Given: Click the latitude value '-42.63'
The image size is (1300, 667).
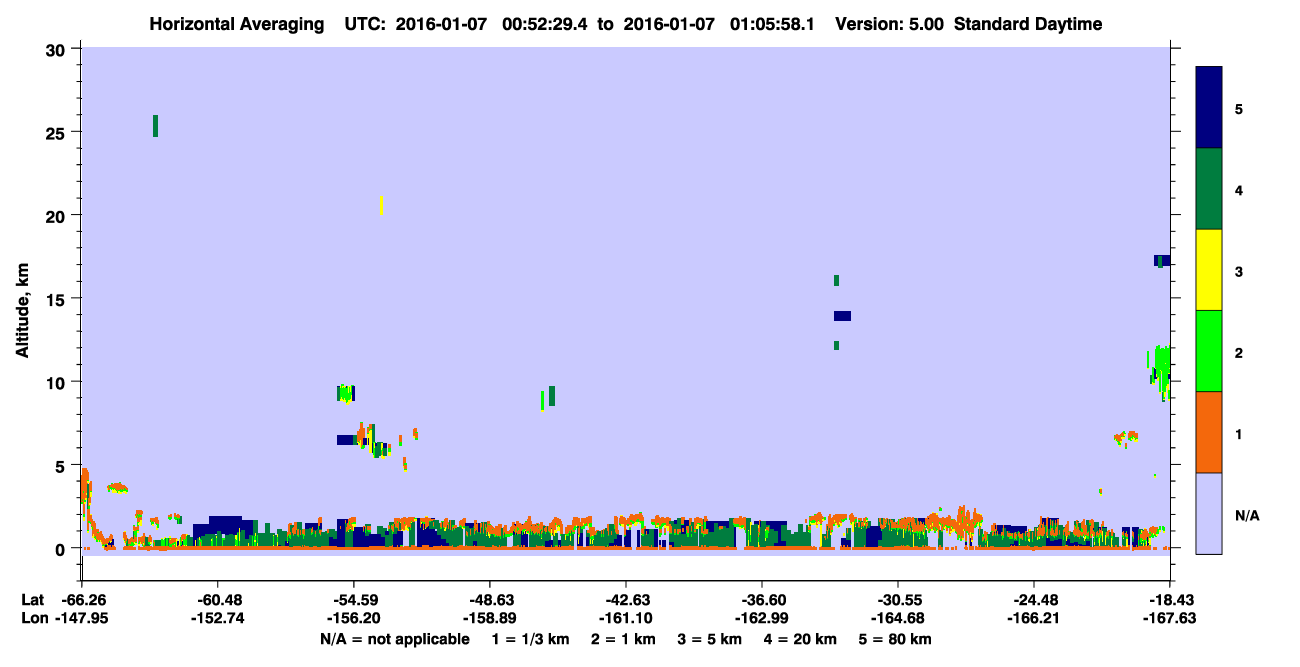Looking at the screenshot, I should click(626, 600).
